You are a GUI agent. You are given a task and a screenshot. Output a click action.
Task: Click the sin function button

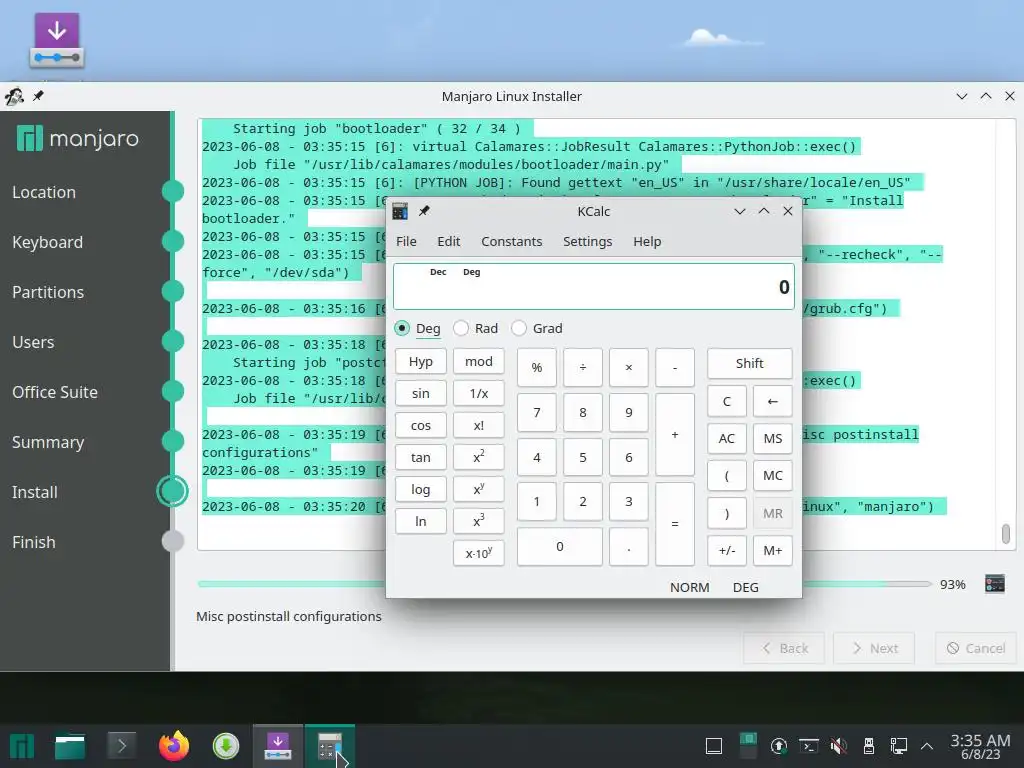tap(421, 393)
